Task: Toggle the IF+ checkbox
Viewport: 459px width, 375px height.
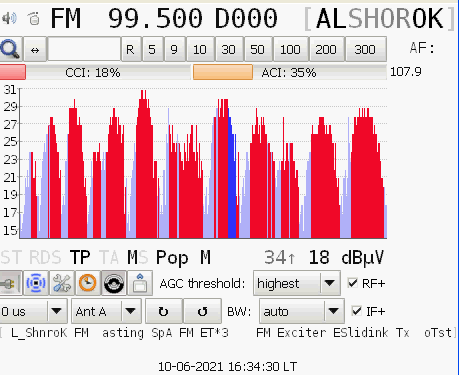Action: [x=356, y=311]
